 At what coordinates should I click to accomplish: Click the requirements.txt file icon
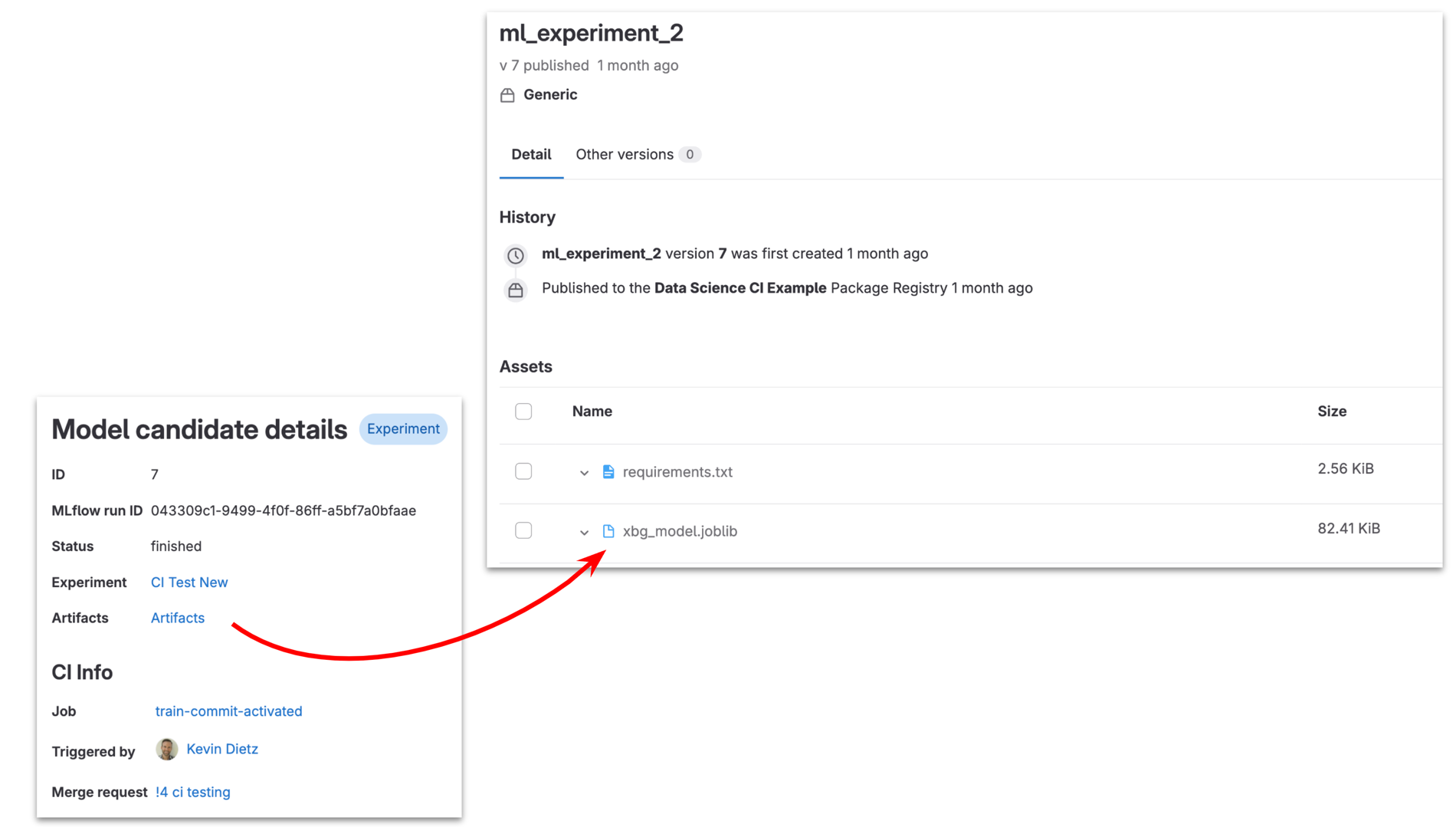tap(608, 471)
